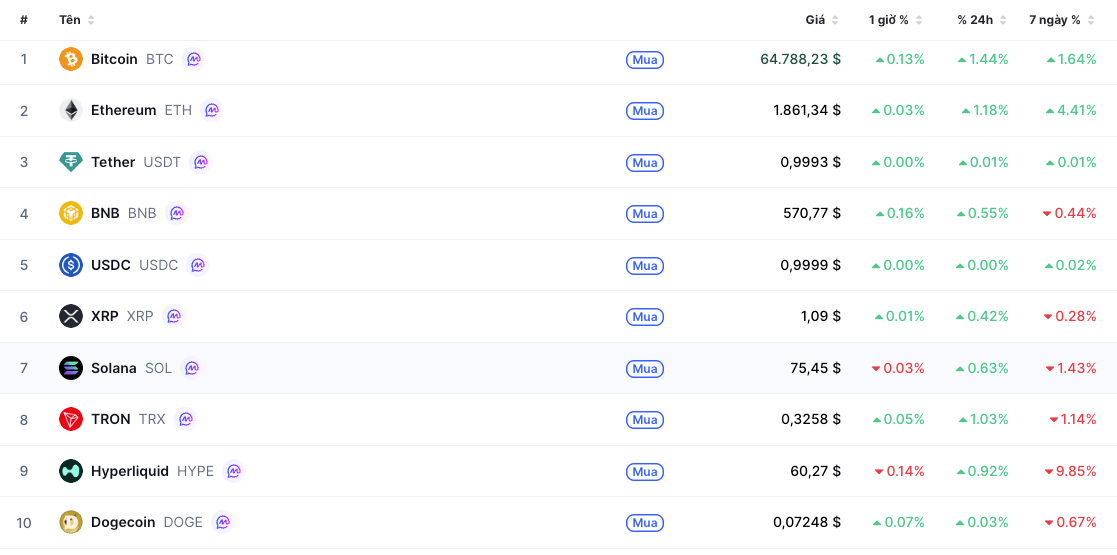Click the TRON price 0,3258 $
This screenshot has height=555, width=1117.
(x=811, y=420)
